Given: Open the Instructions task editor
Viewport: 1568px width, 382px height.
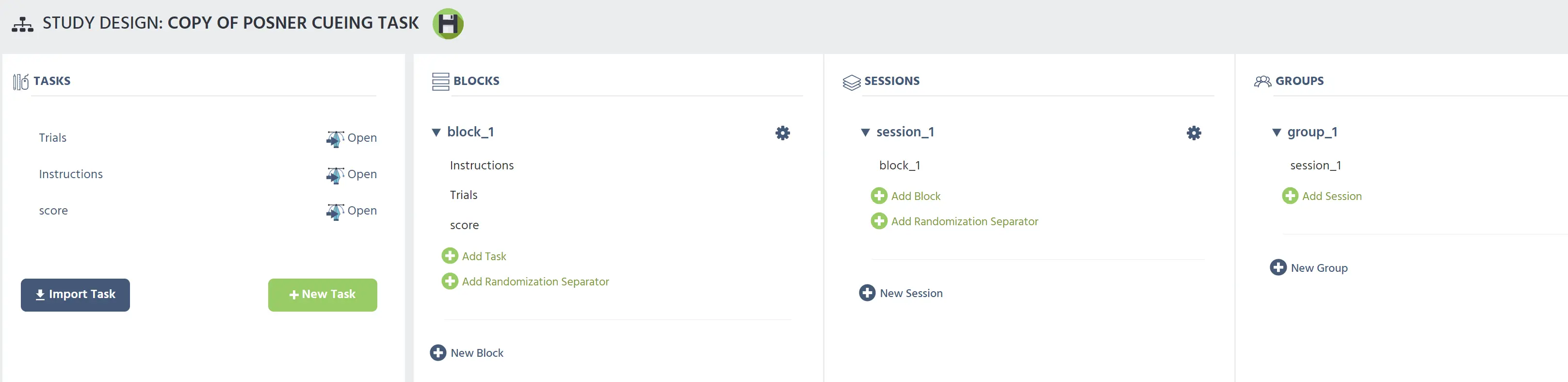Looking at the screenshot, I should click(x=351, y=175).
